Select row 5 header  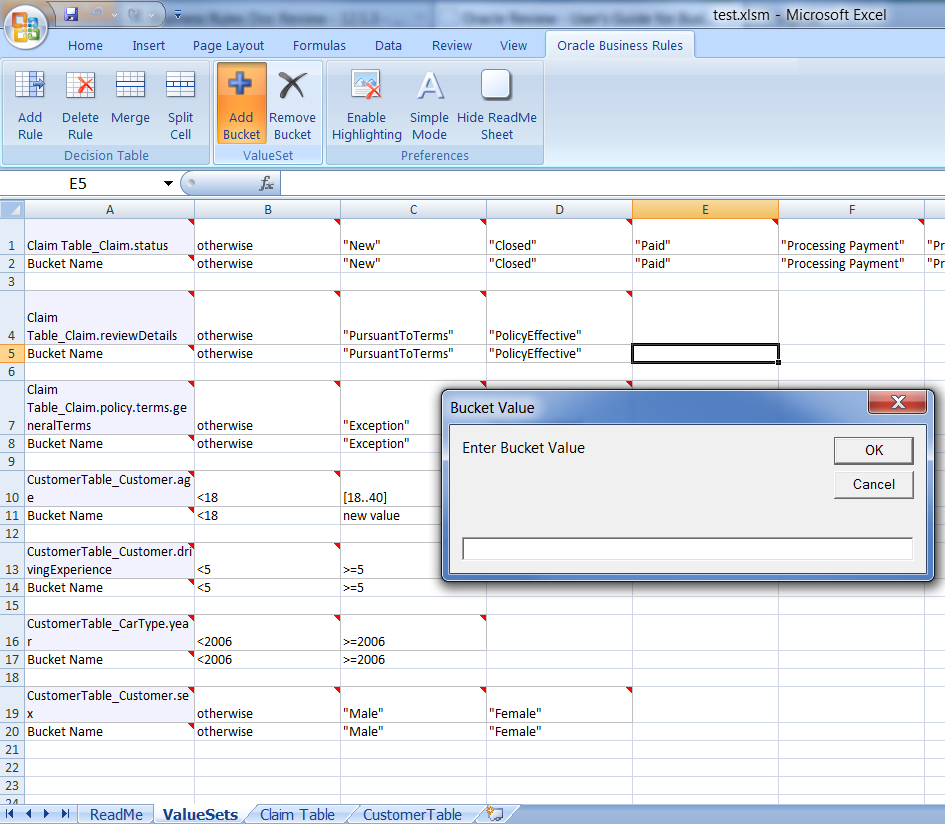tap(12, 354)
